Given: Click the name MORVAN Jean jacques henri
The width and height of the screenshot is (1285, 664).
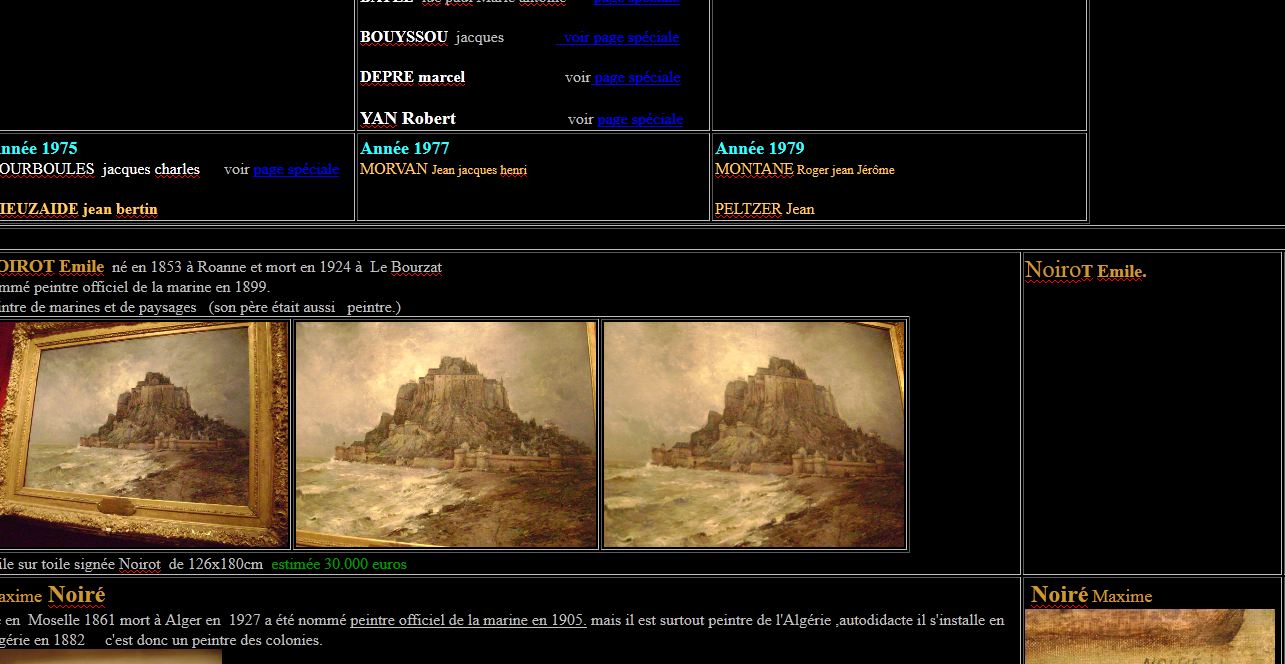Looking at the screenshot, I should tap(443, 170).
